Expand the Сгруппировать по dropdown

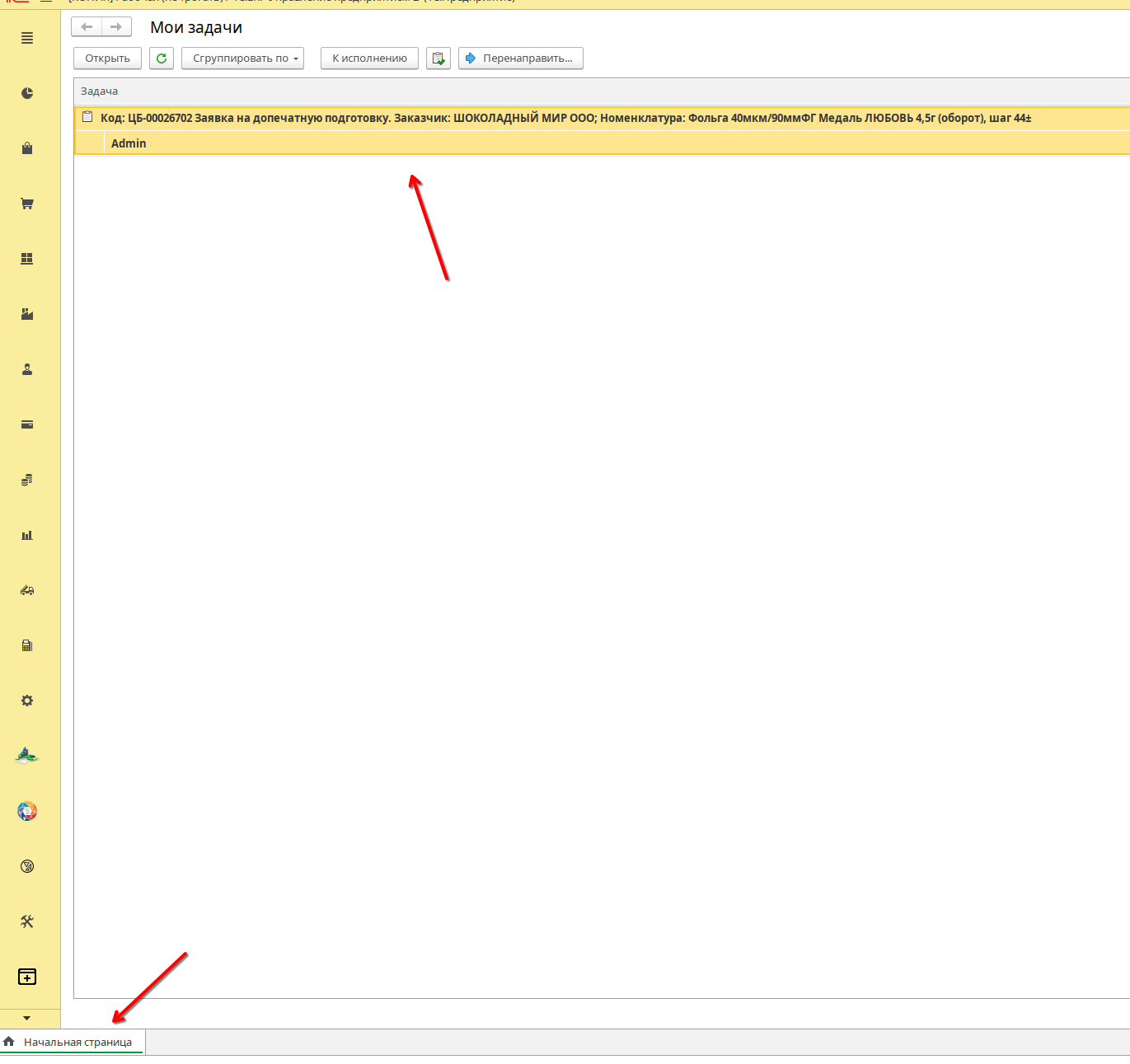coord(242,59)
